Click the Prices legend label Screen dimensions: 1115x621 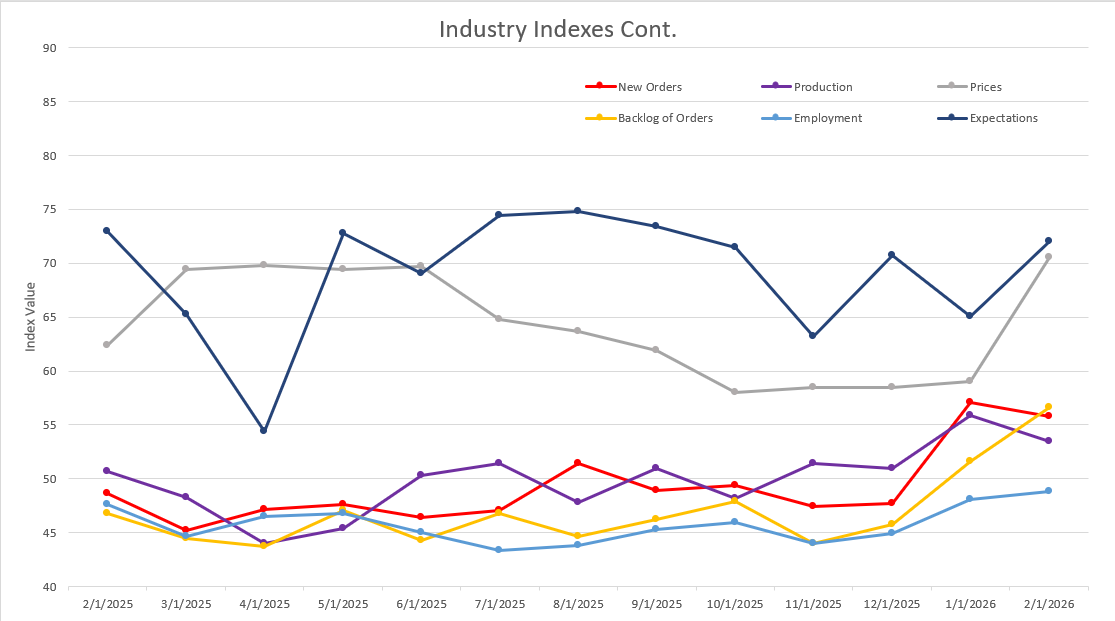[x=985, y=87]
